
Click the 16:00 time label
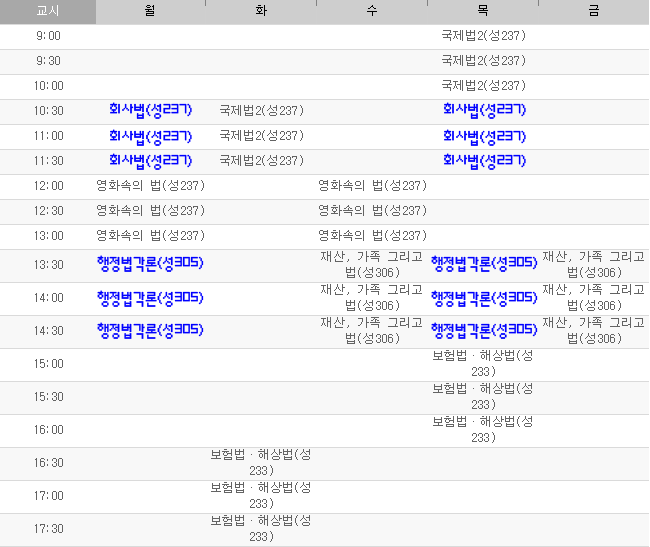(49, 430)
